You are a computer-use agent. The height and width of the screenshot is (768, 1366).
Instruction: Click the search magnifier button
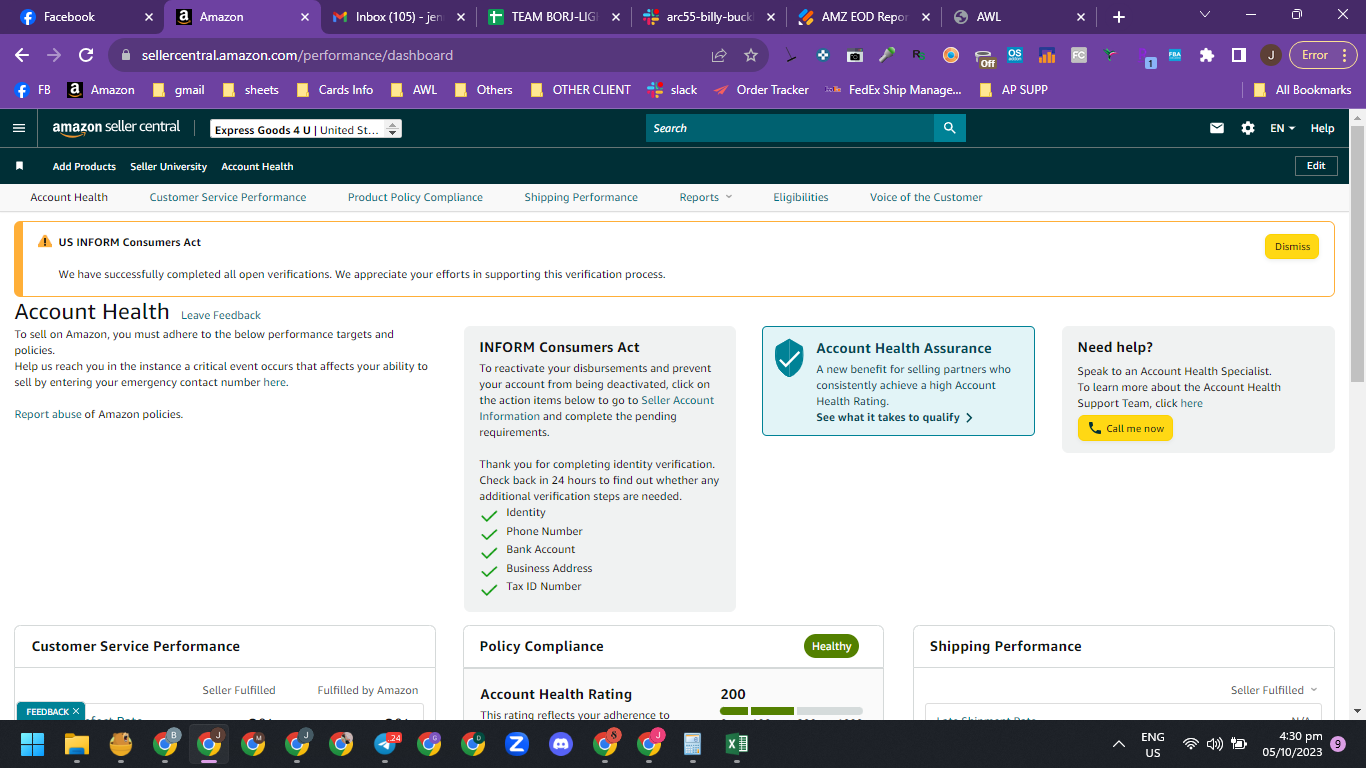[949, 128]
